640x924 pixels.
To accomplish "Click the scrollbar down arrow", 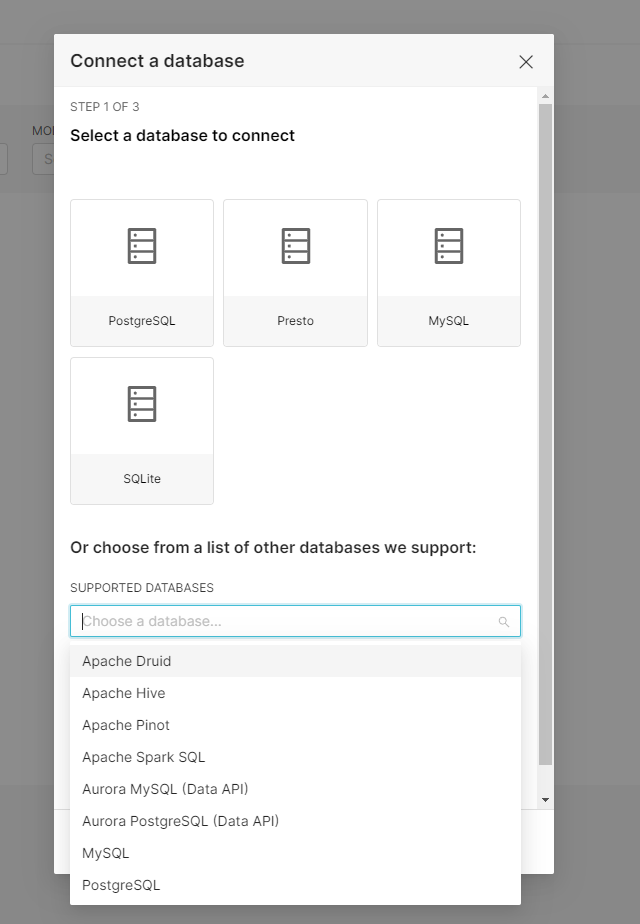I will (545, 800).
